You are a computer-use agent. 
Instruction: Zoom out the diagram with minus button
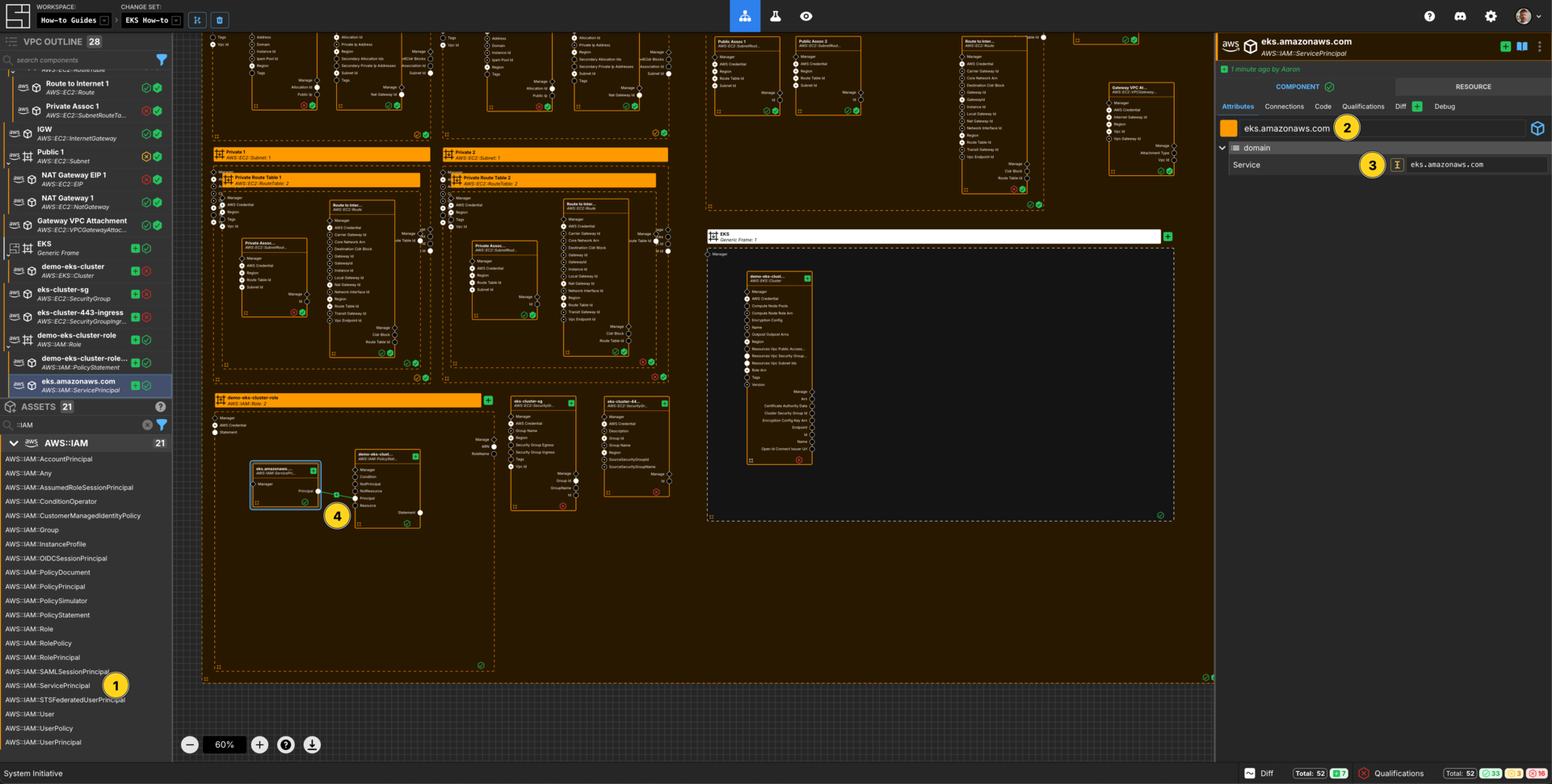190,744
